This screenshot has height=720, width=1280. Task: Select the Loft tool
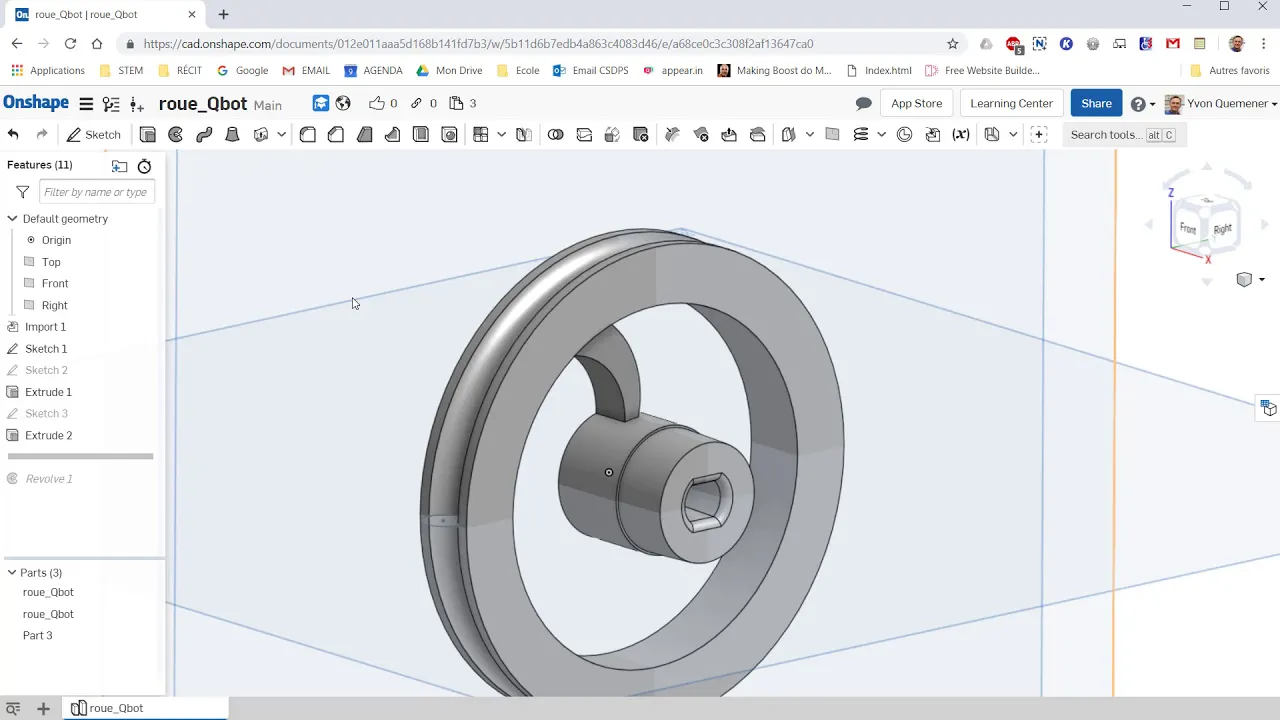233,134
